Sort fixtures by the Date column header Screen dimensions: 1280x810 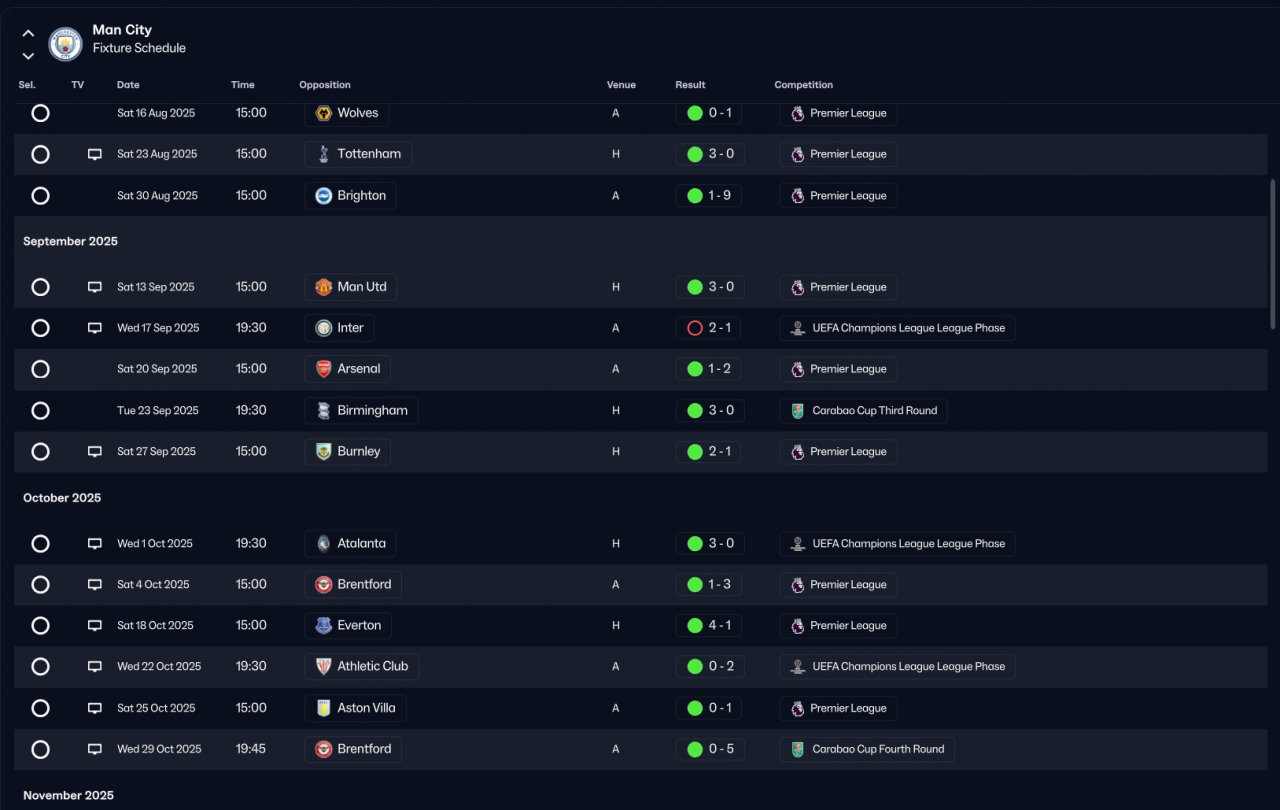(x=128, y=85)
